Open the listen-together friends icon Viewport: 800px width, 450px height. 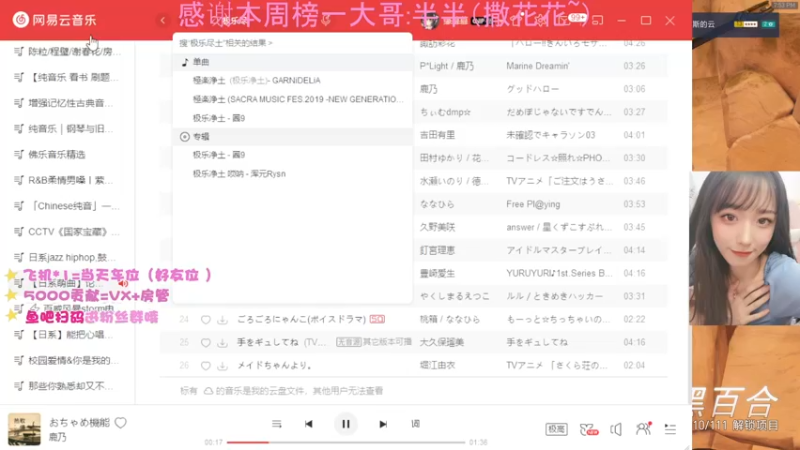coord(643,429)
